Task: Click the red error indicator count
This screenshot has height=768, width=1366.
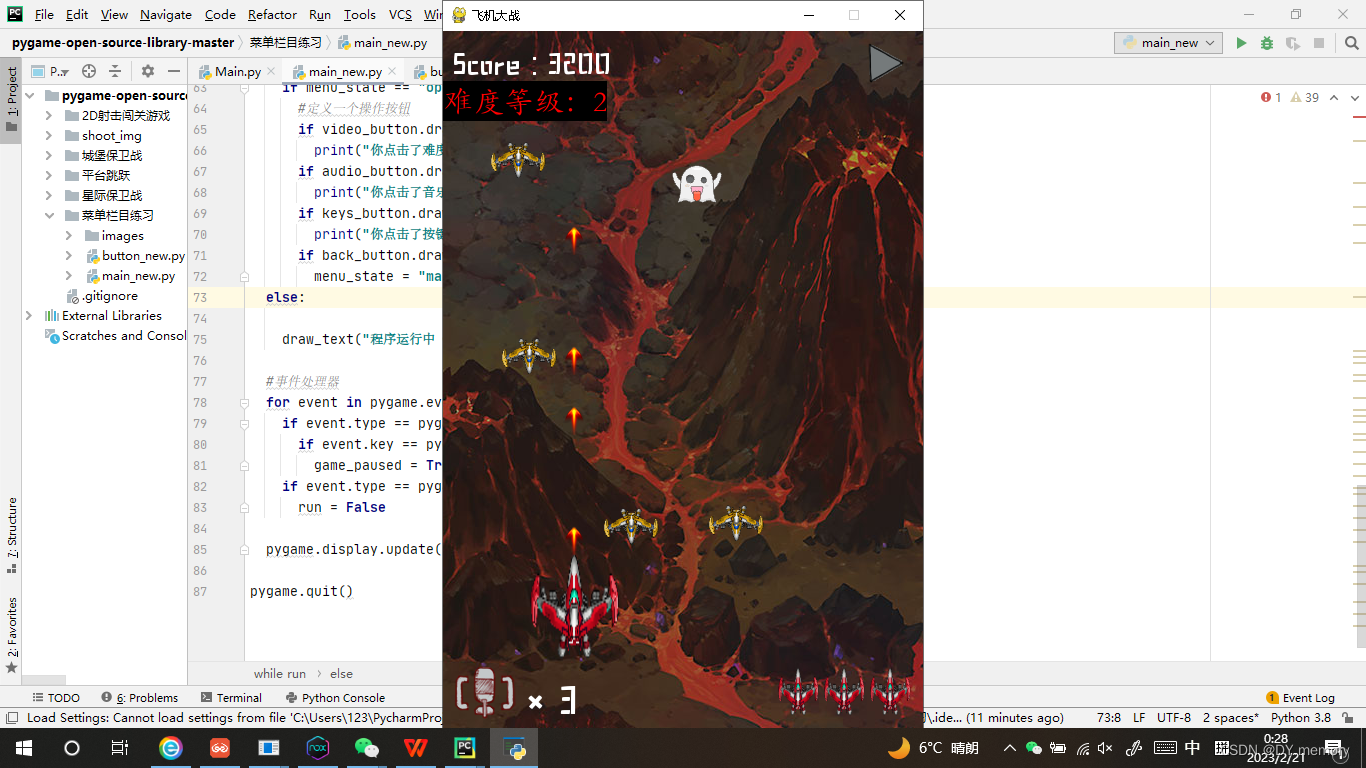Action: click(x=1271, y=97)
